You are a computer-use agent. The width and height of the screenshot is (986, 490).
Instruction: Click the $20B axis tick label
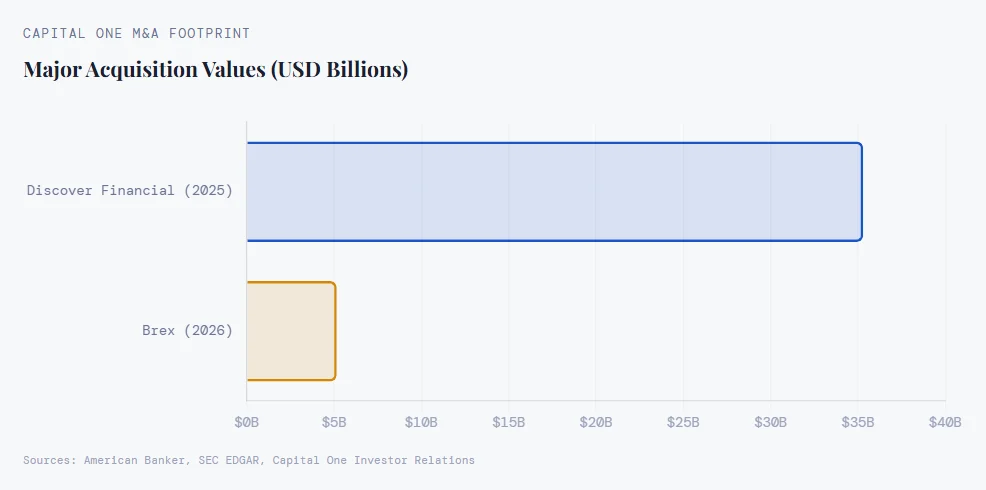[596, 422]
